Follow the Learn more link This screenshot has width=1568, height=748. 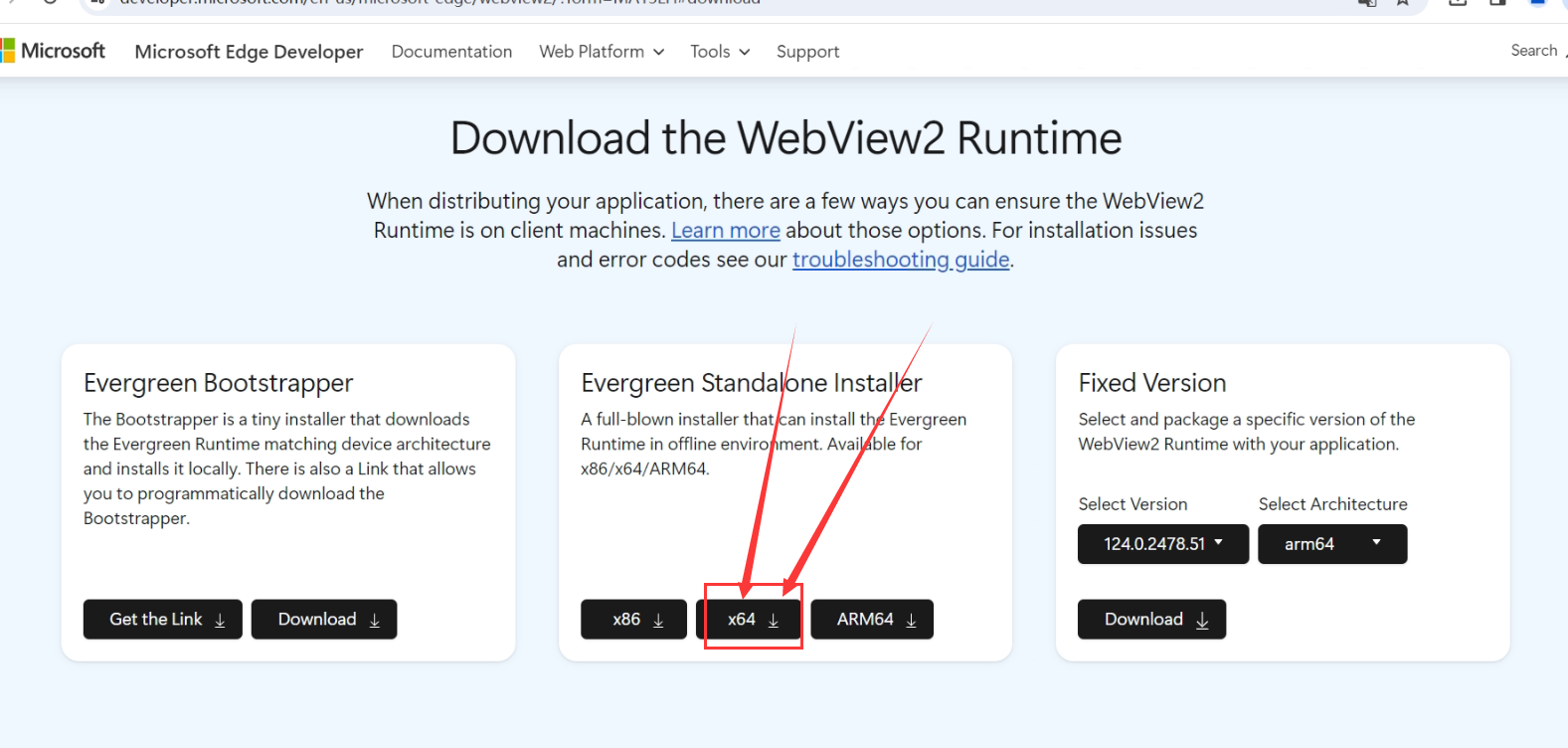click(726, 231)
